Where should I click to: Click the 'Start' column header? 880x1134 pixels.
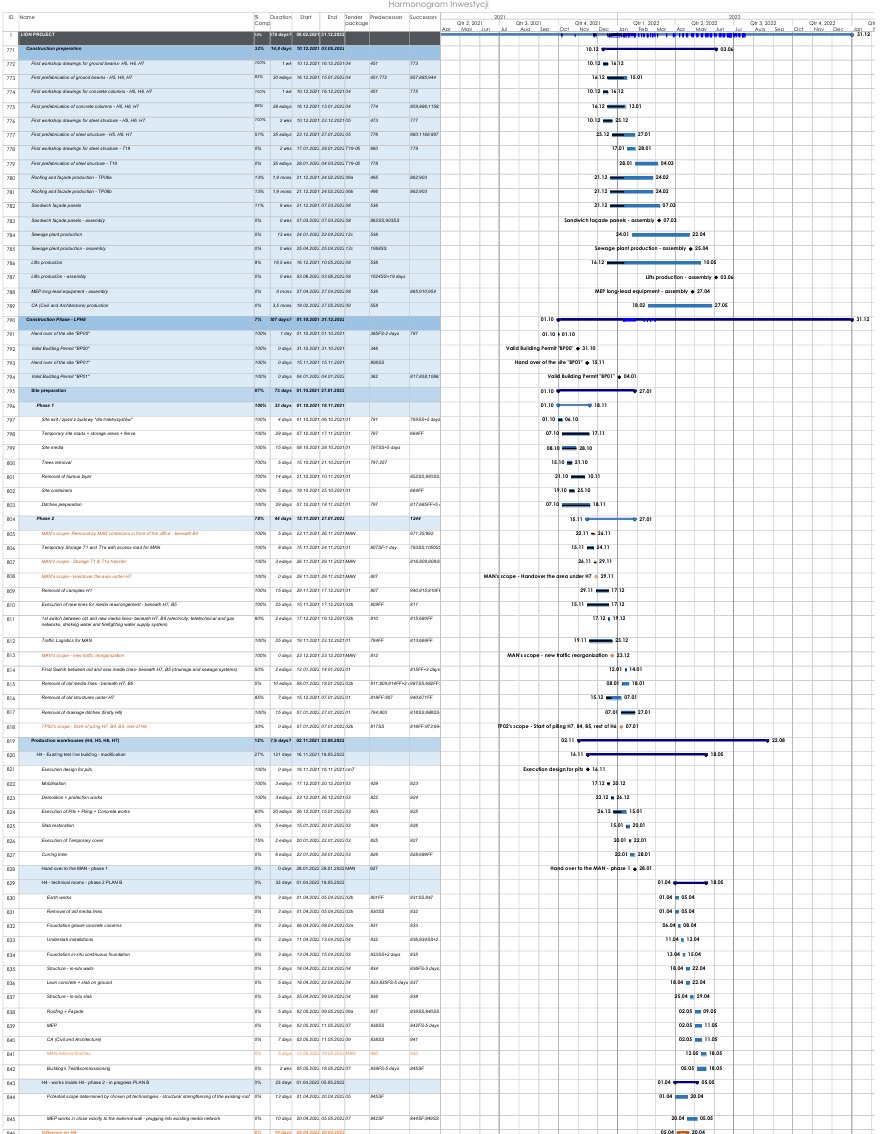[x=306, y=17]
